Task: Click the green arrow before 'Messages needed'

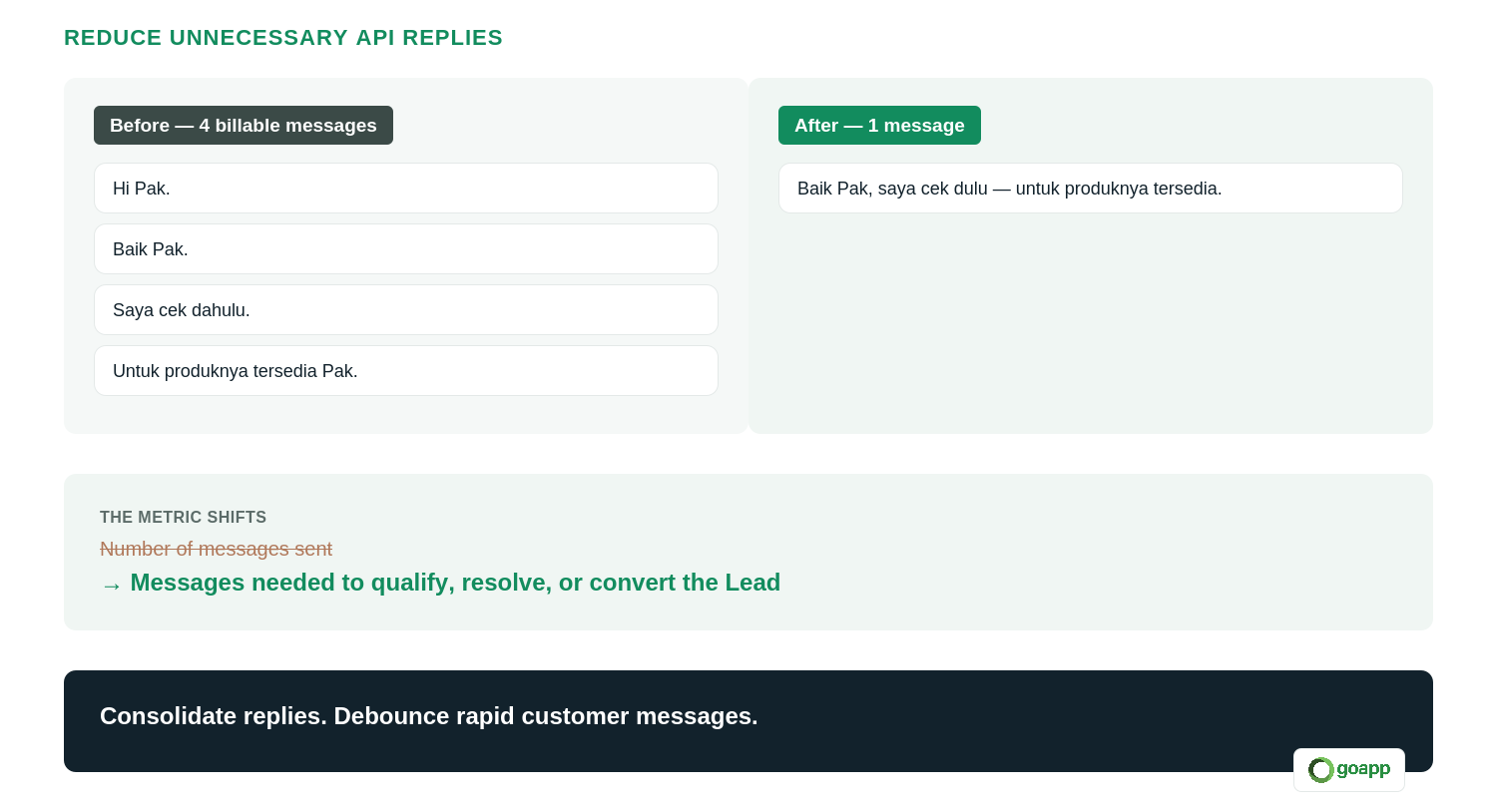Action: click(x=111, y=586)
